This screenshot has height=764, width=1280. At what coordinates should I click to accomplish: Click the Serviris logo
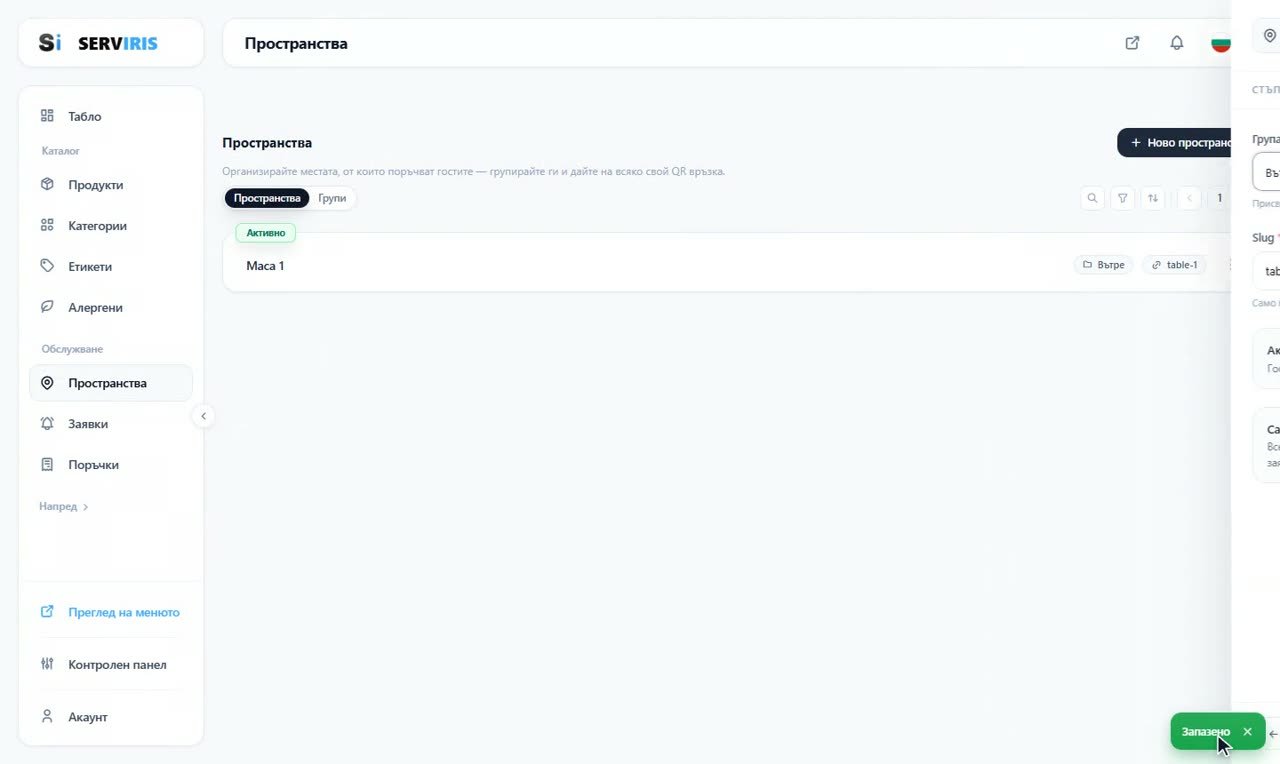coord(98,43)
